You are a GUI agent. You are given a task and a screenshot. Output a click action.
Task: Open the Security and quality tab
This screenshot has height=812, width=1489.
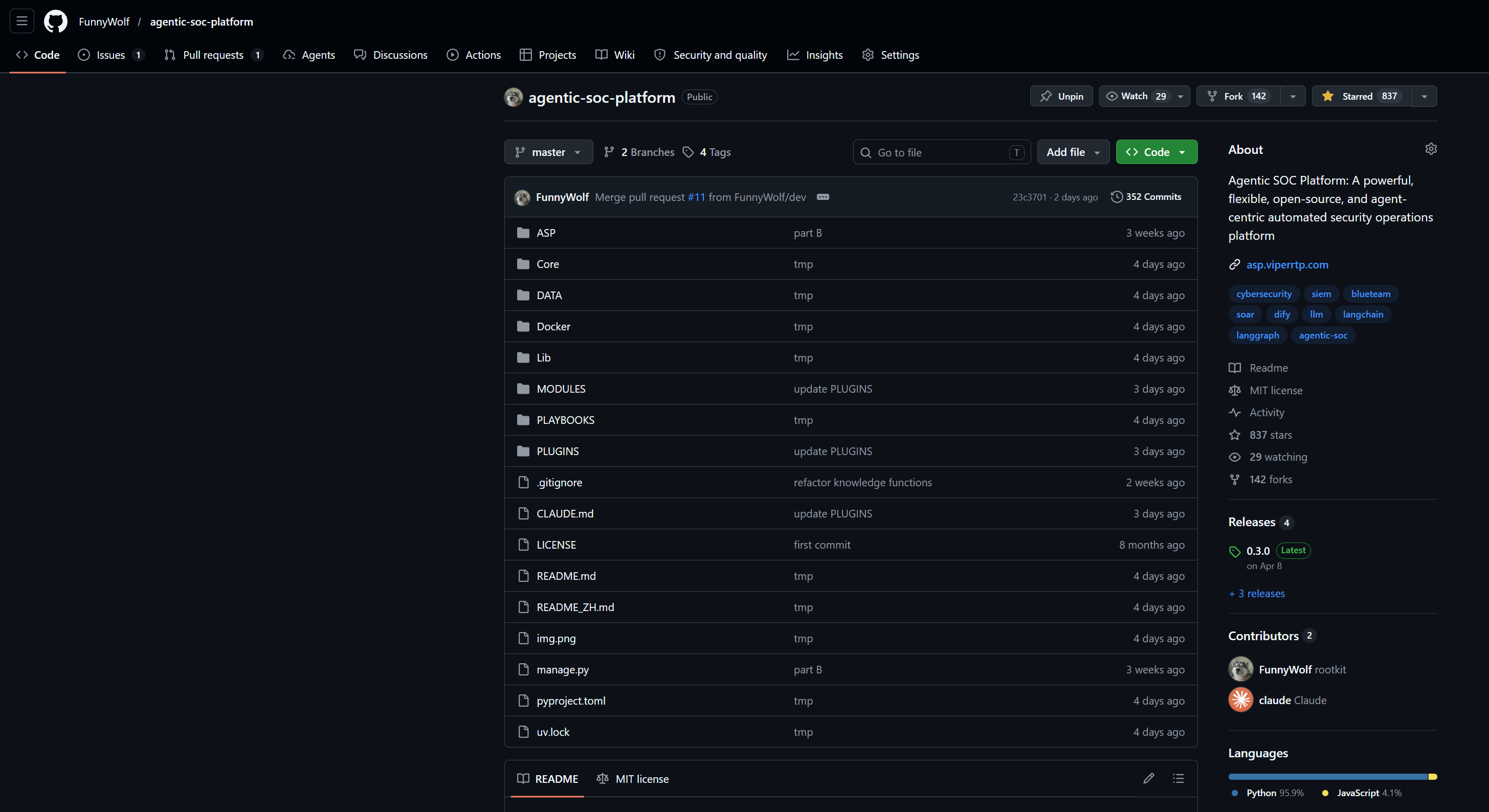tap(710, 55)
